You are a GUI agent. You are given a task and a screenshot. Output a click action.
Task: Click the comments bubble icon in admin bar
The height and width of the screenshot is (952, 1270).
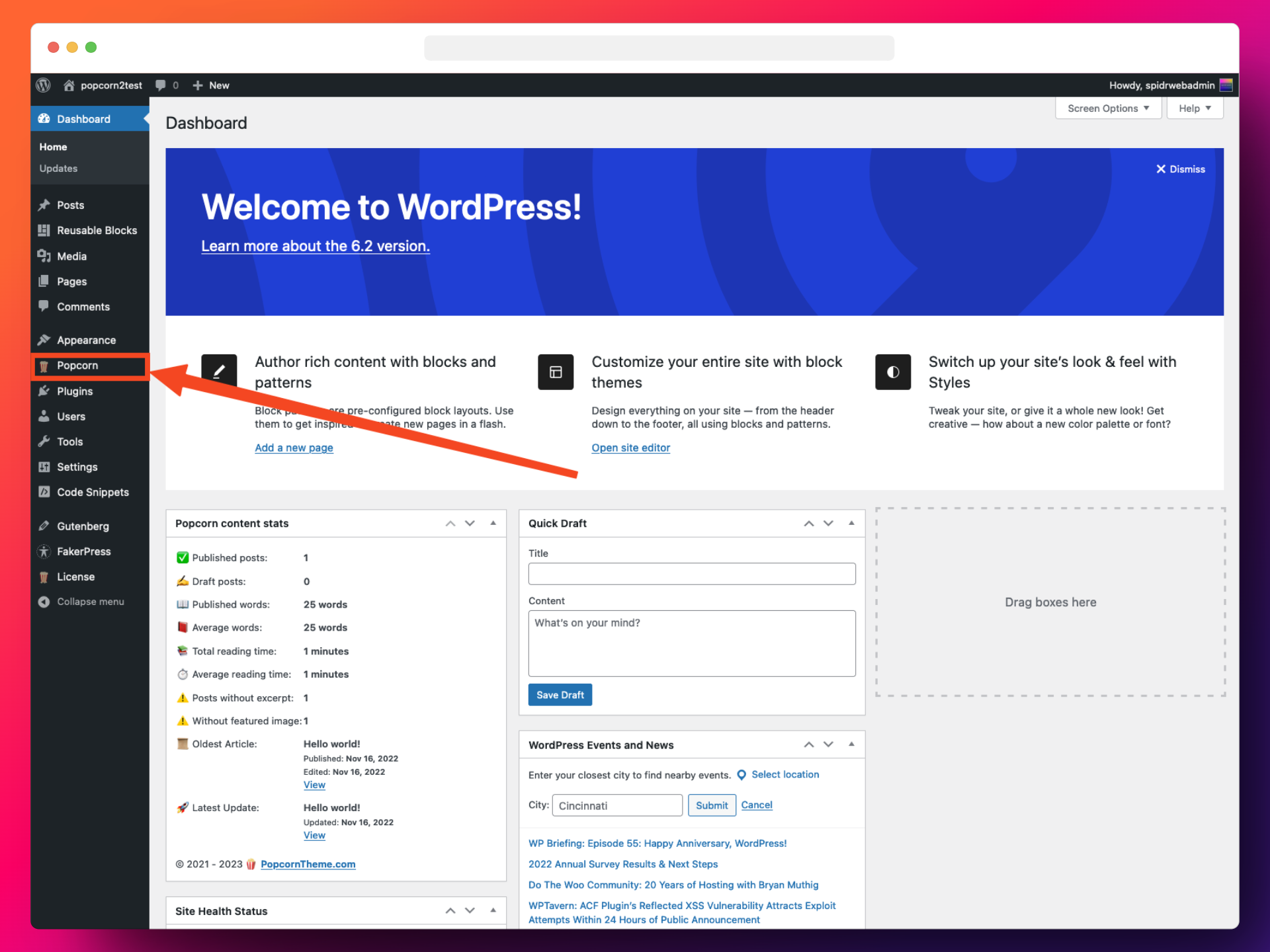[x=161, y=85]
